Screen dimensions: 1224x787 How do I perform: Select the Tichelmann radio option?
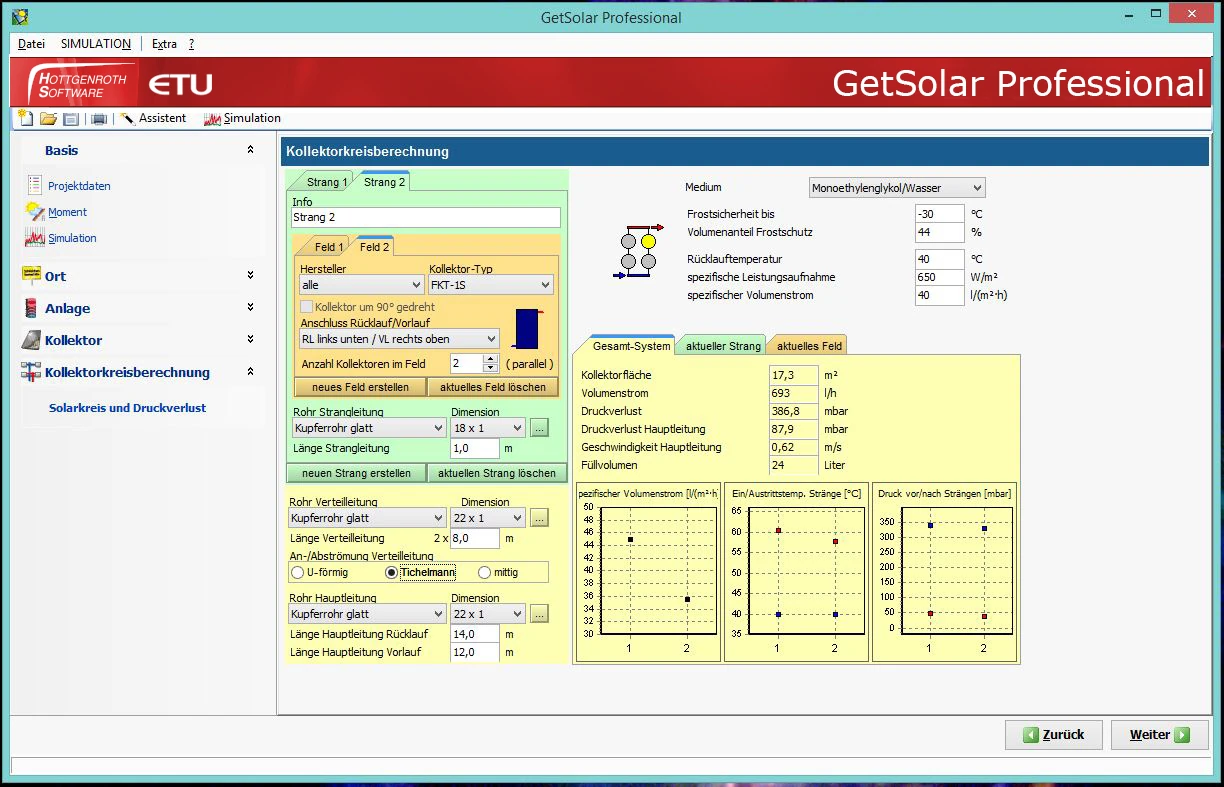(x=392, y=573)
